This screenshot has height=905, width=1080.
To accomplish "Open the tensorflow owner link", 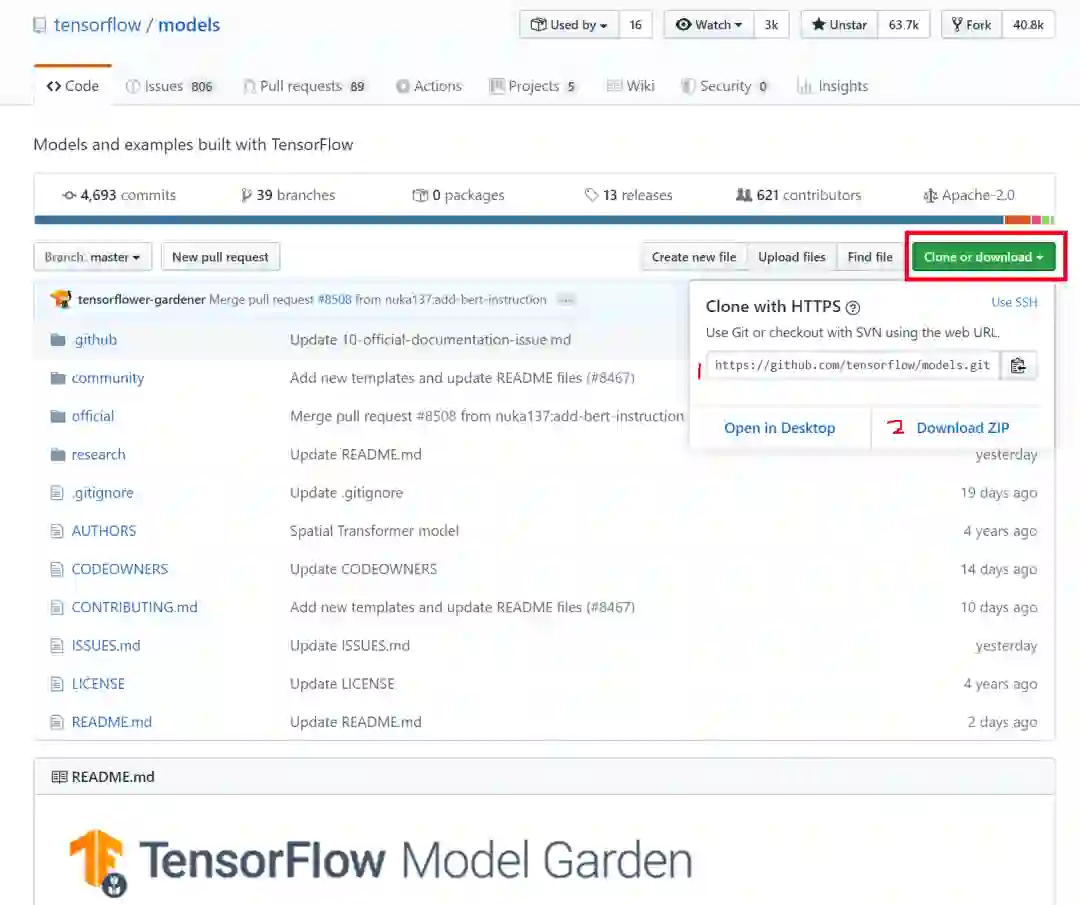I will [97, 25].
